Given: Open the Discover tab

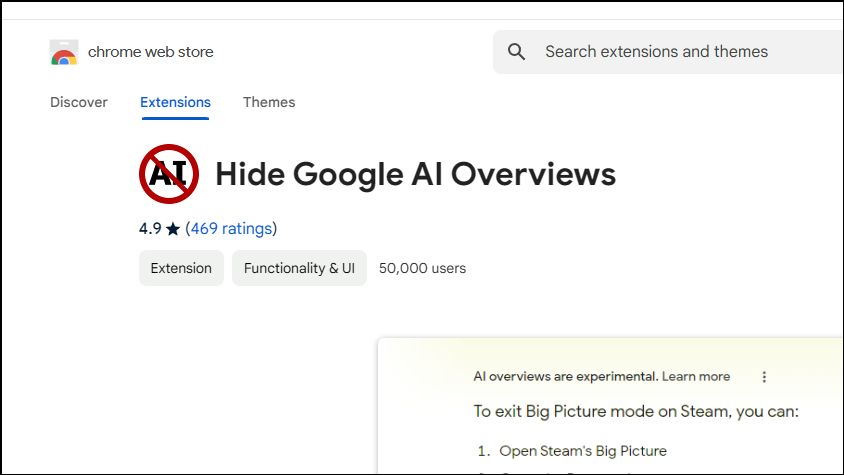Looking at the screenshot, I should [79, 102].
